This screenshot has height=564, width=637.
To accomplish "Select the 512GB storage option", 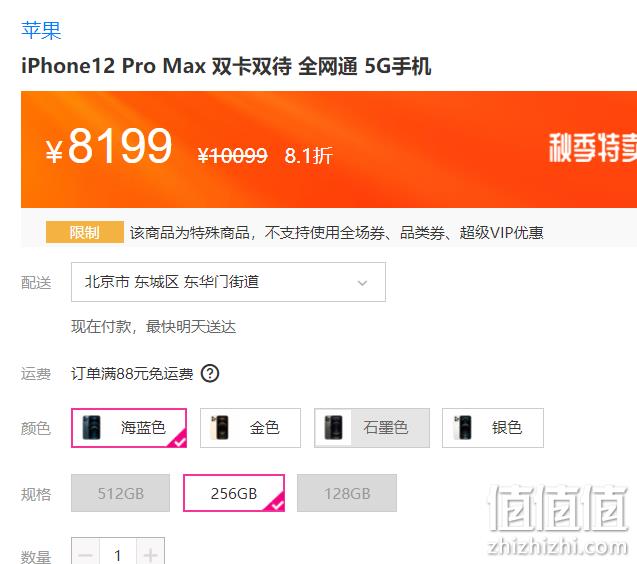I will click(x=120, y=493).
